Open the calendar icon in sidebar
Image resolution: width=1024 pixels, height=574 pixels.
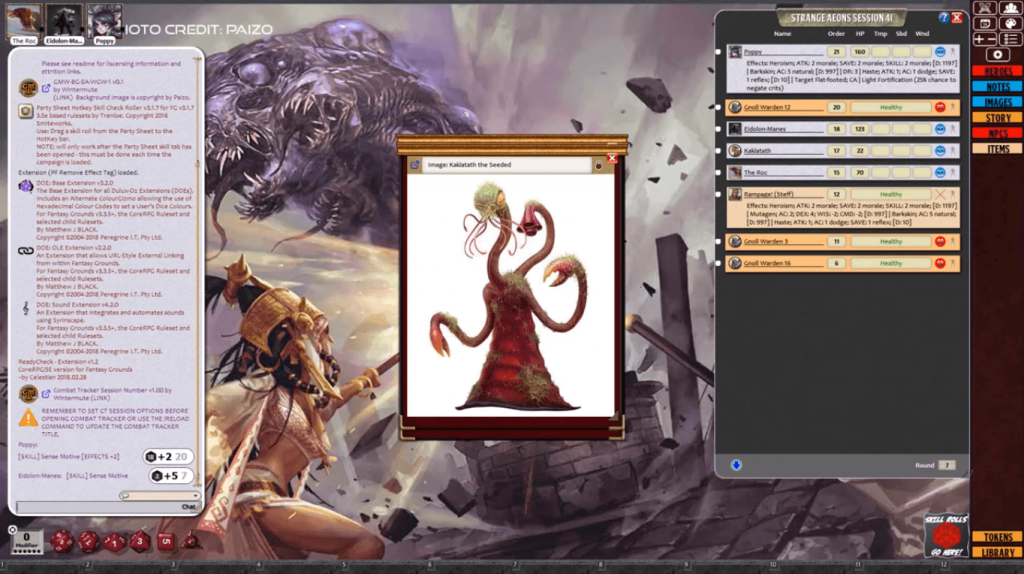985,24
